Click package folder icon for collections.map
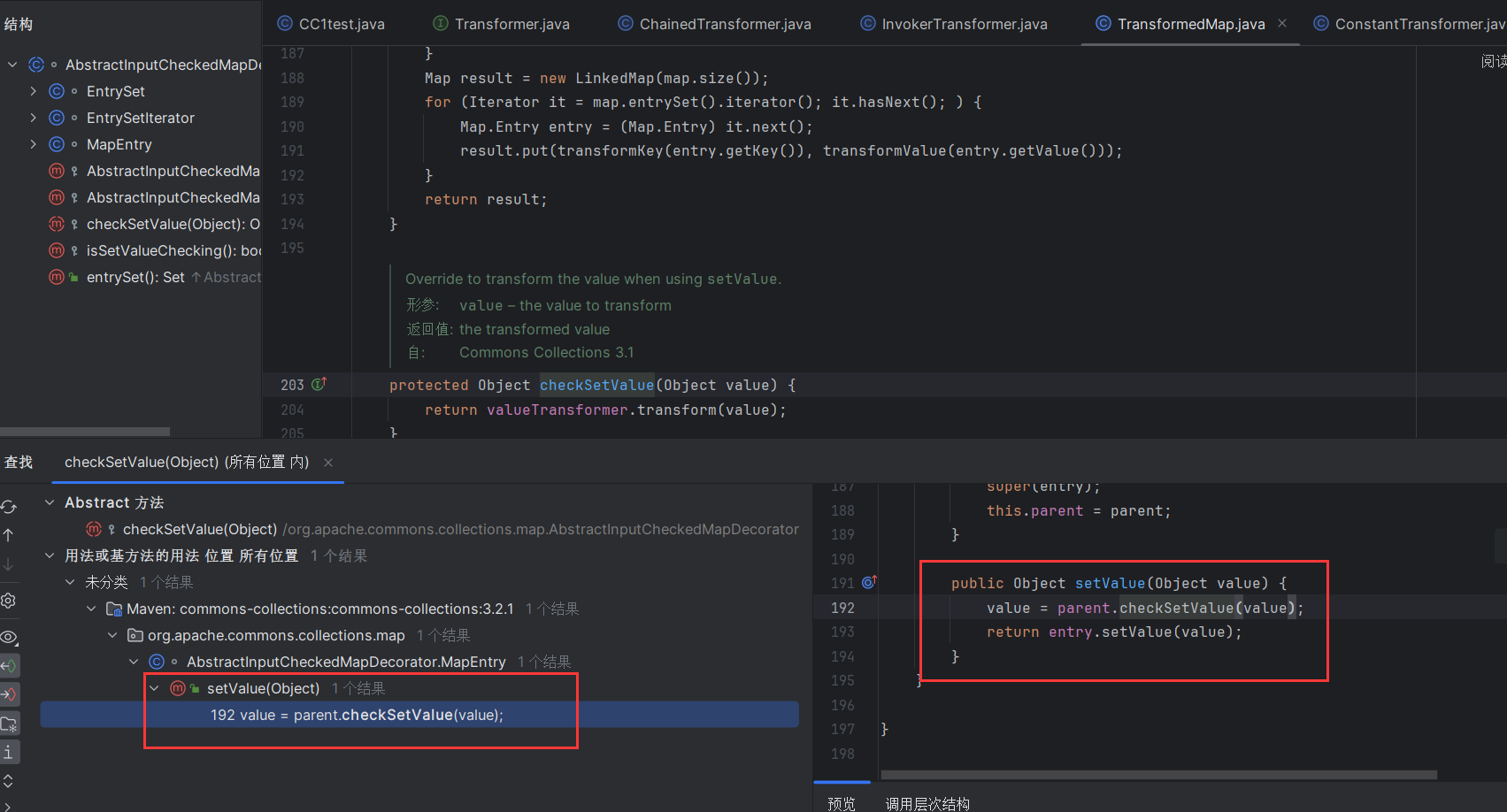Image resolution: width=1507 pixels, height=812 pixels. (135, 635)
